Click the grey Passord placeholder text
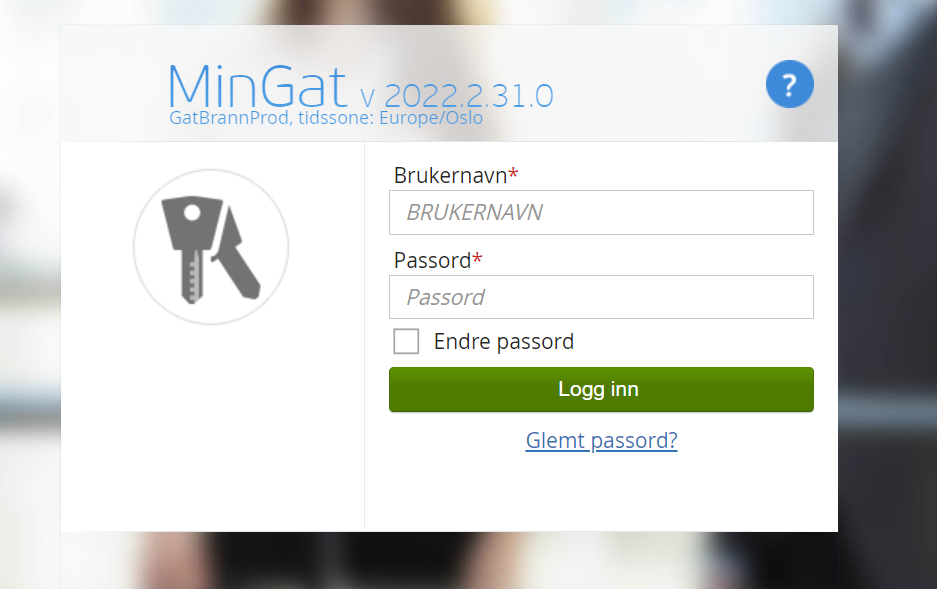Image resolution: width=937 pixels, height=589 pixels. click(x=446, y=297)
